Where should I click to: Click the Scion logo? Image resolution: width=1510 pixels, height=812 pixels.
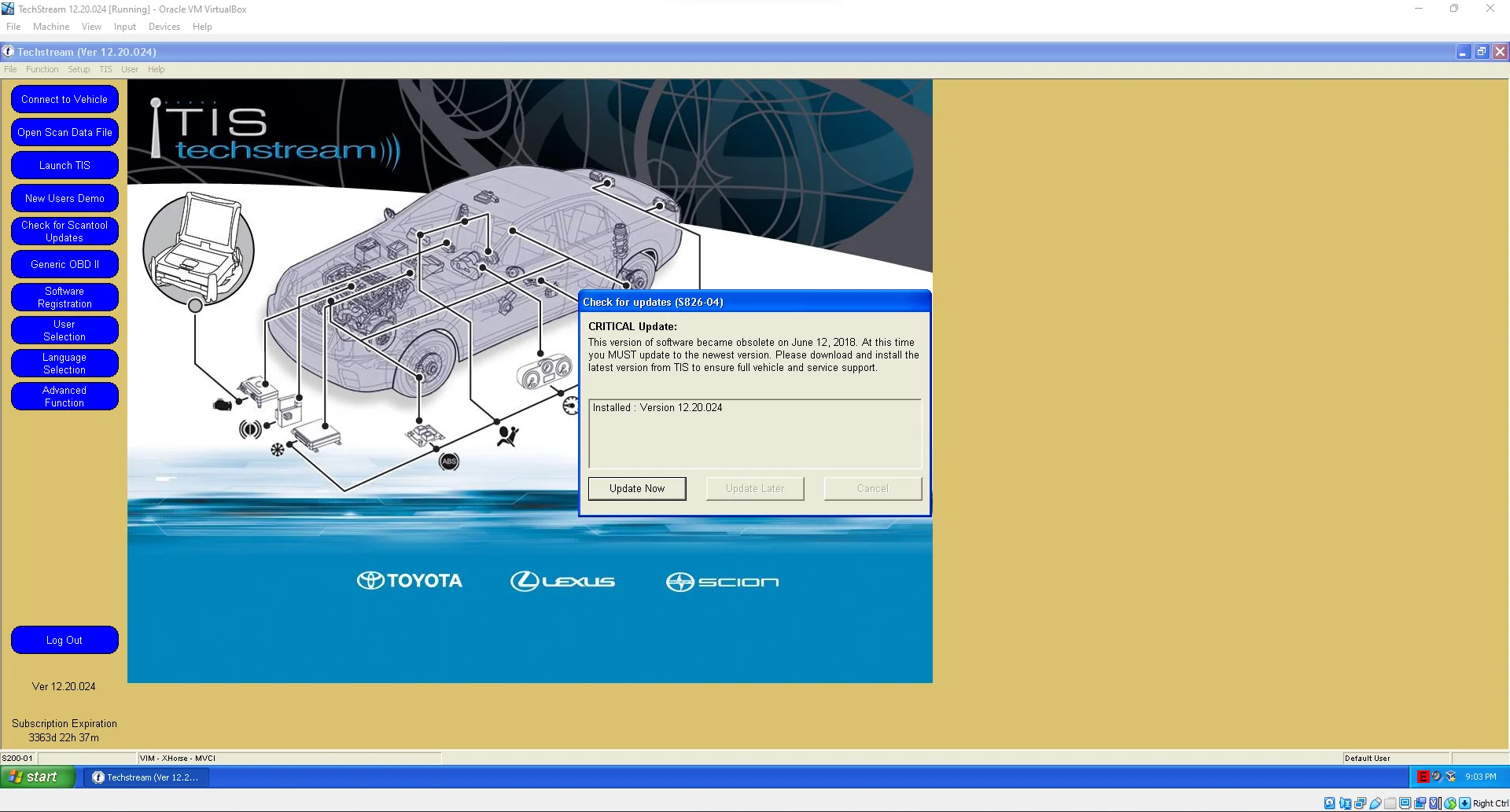pos(723,582)
